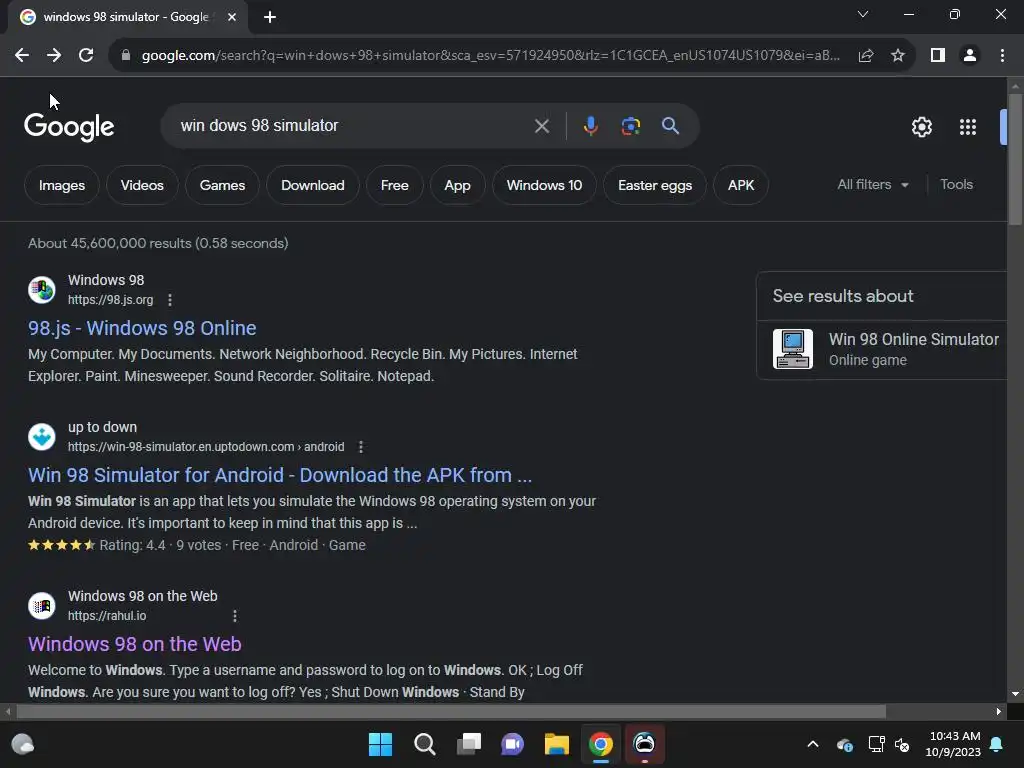Open the weather widget on the taskbar
Screen dimensions: 1024x768
point(23,744)
